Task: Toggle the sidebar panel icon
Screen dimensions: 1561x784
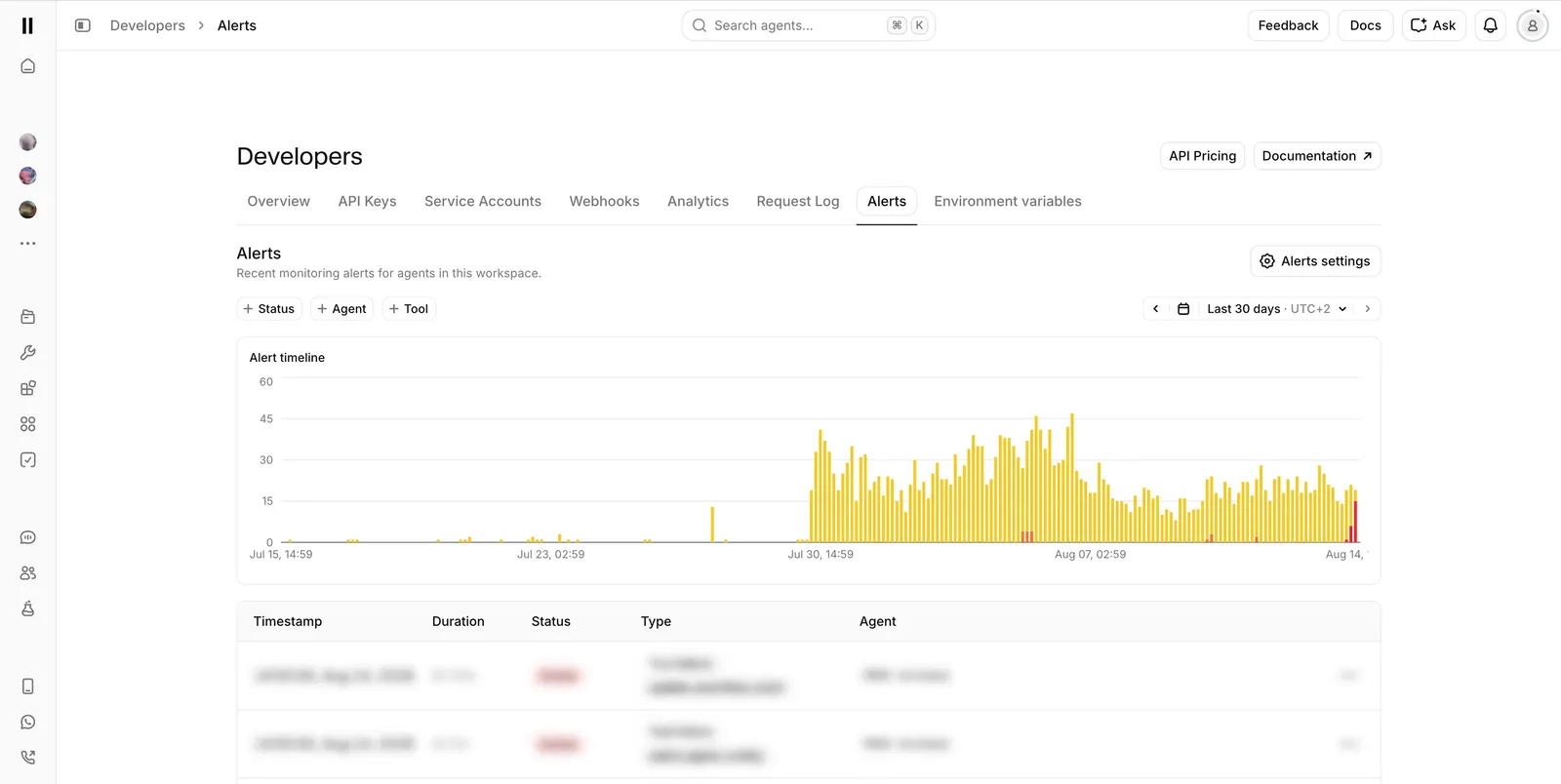Action: pyautogui.click(x=83, y=25)
